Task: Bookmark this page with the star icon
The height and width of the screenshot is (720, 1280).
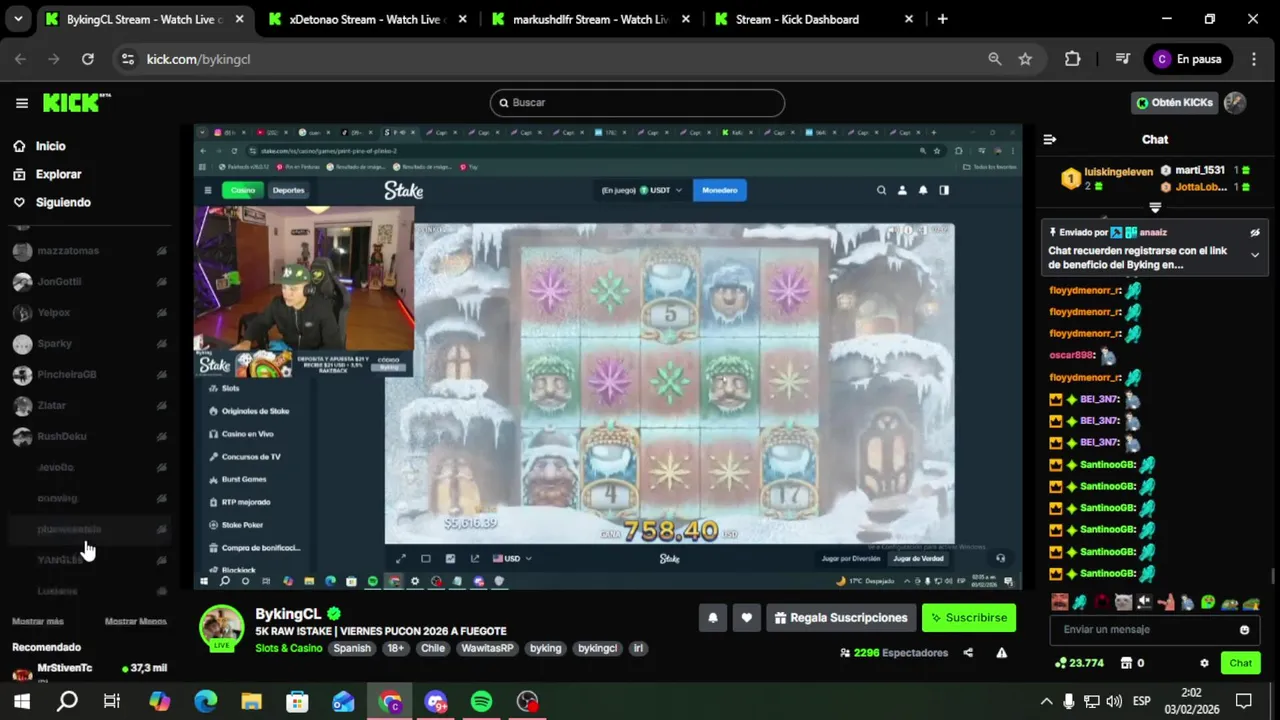Action: pos(1025,59)
